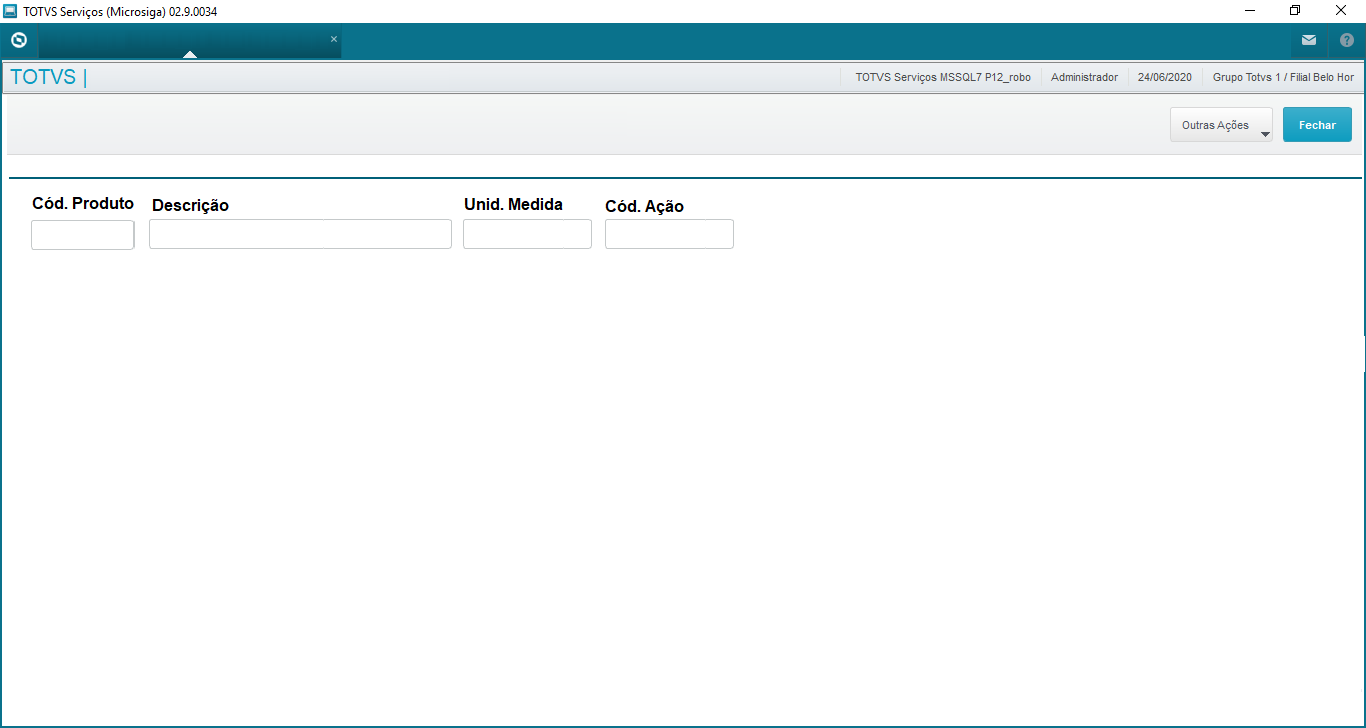Focus the Unid. Medida input field
Screen dimensions: 1366x728
pos(527,234)
